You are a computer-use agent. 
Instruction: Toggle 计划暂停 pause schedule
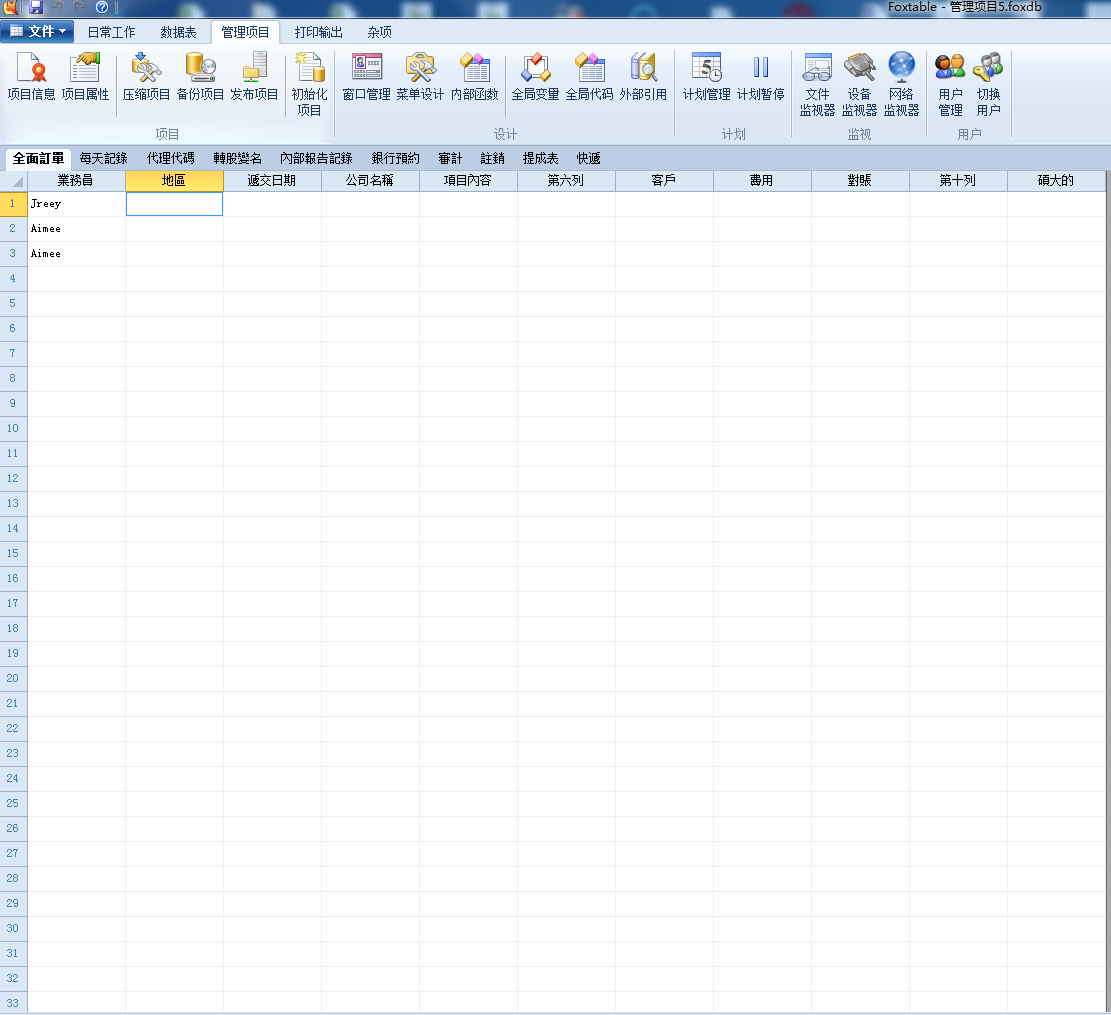coord(760,76)
